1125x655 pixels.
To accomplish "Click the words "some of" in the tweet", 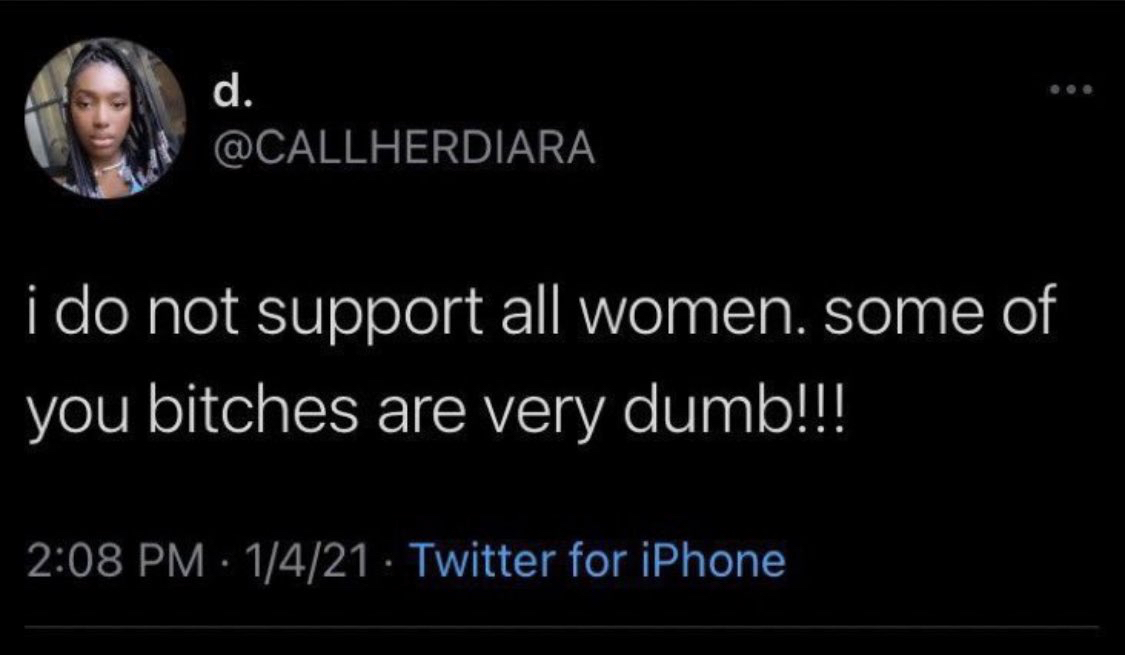I will click(941, 314).
